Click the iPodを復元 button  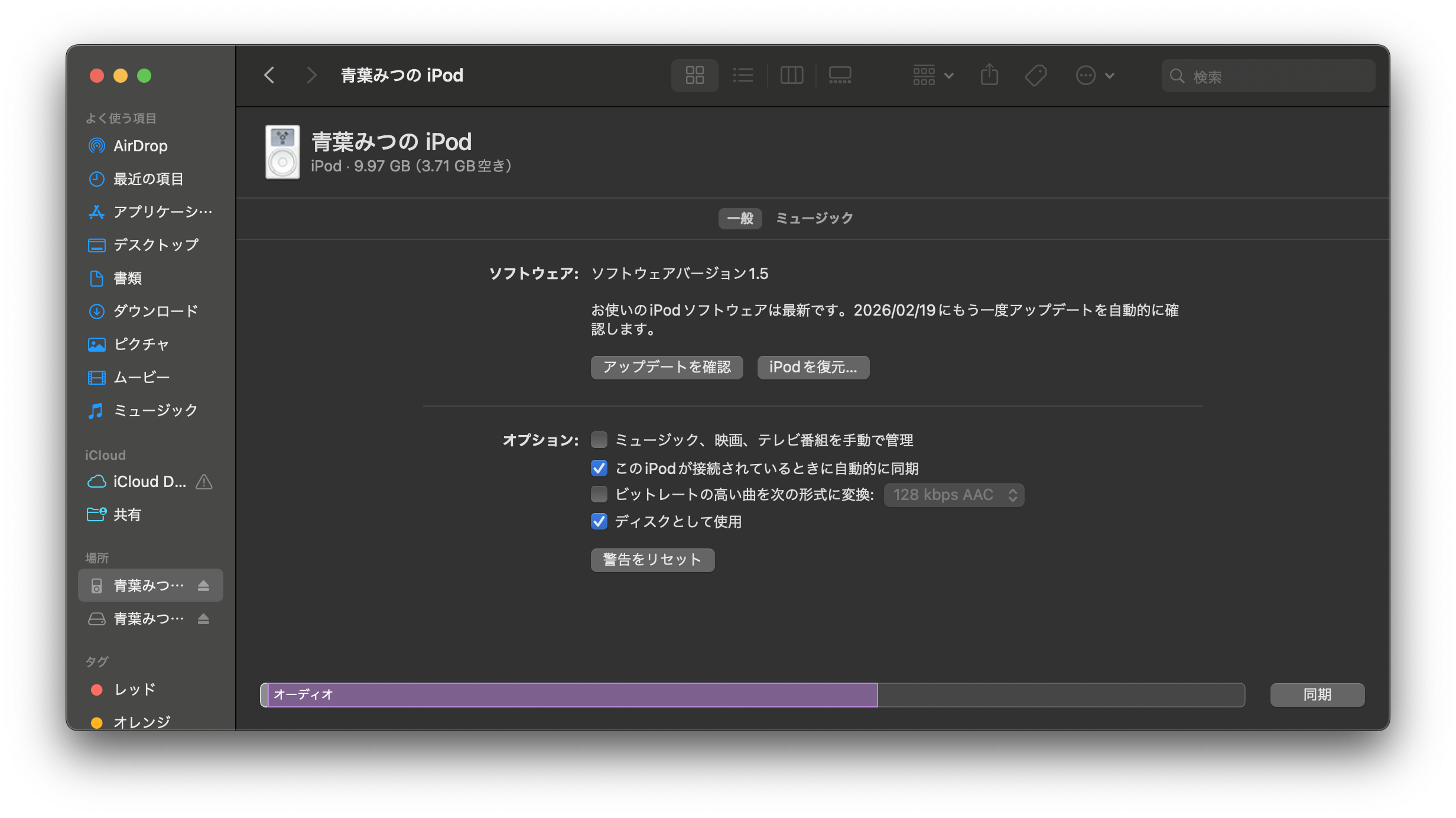click(x=813, y=368)
